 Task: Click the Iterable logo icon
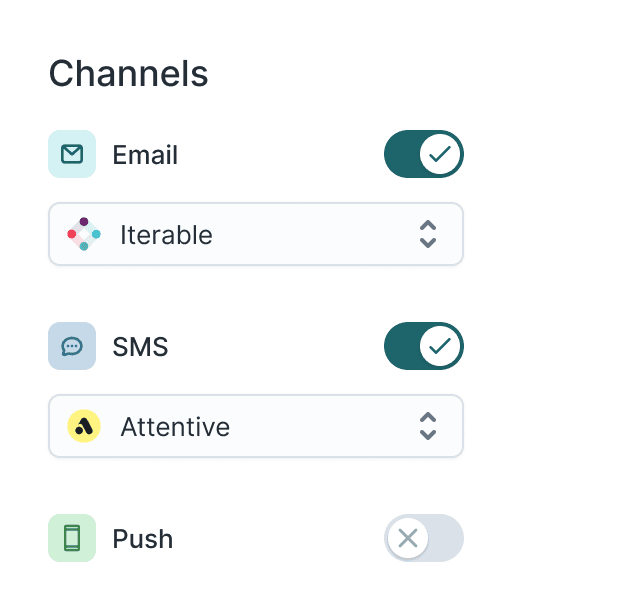pos(84,234)
